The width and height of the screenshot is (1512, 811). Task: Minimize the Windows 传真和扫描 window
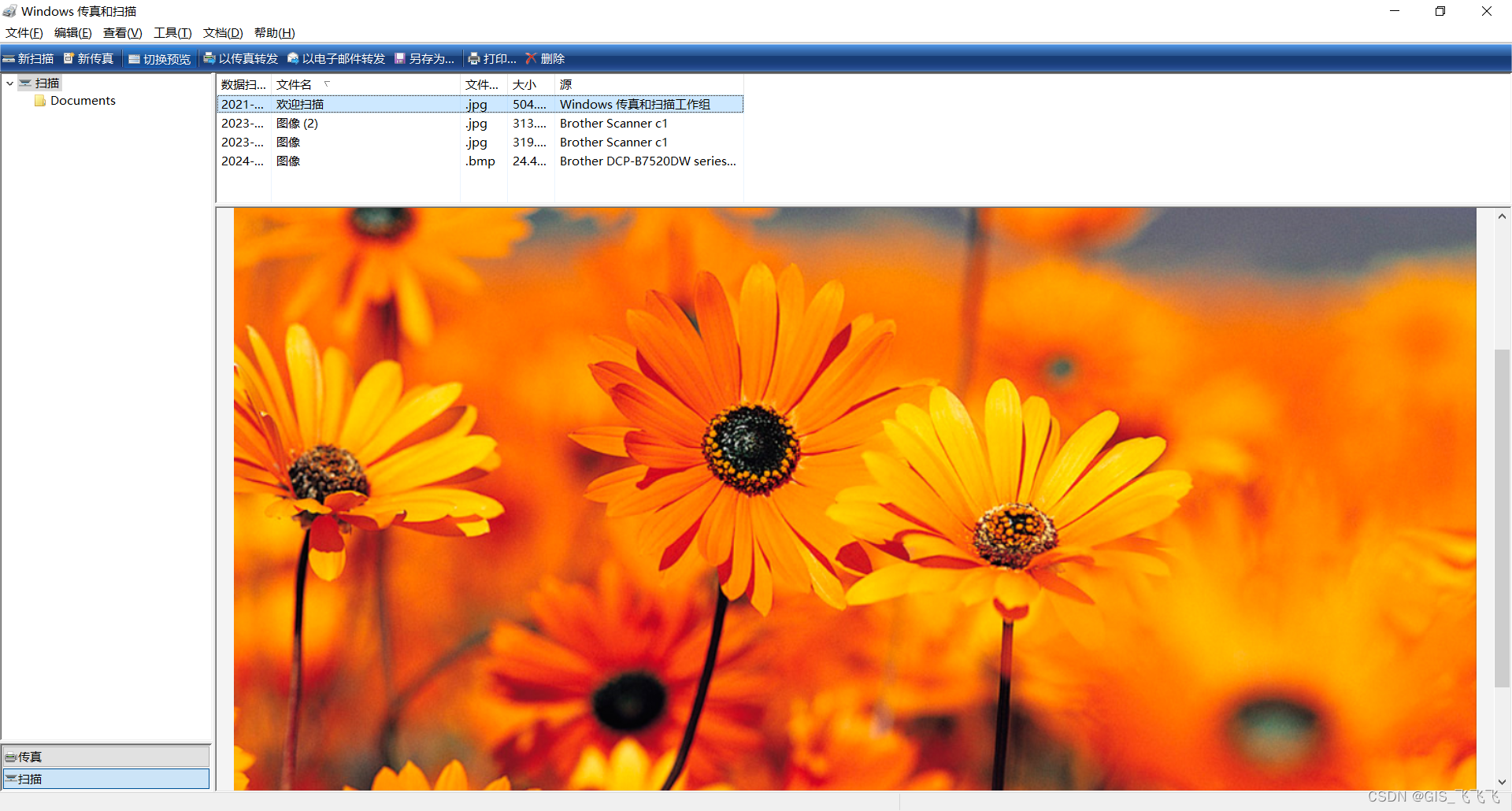pyautogui.click(x=1395, y=11)
